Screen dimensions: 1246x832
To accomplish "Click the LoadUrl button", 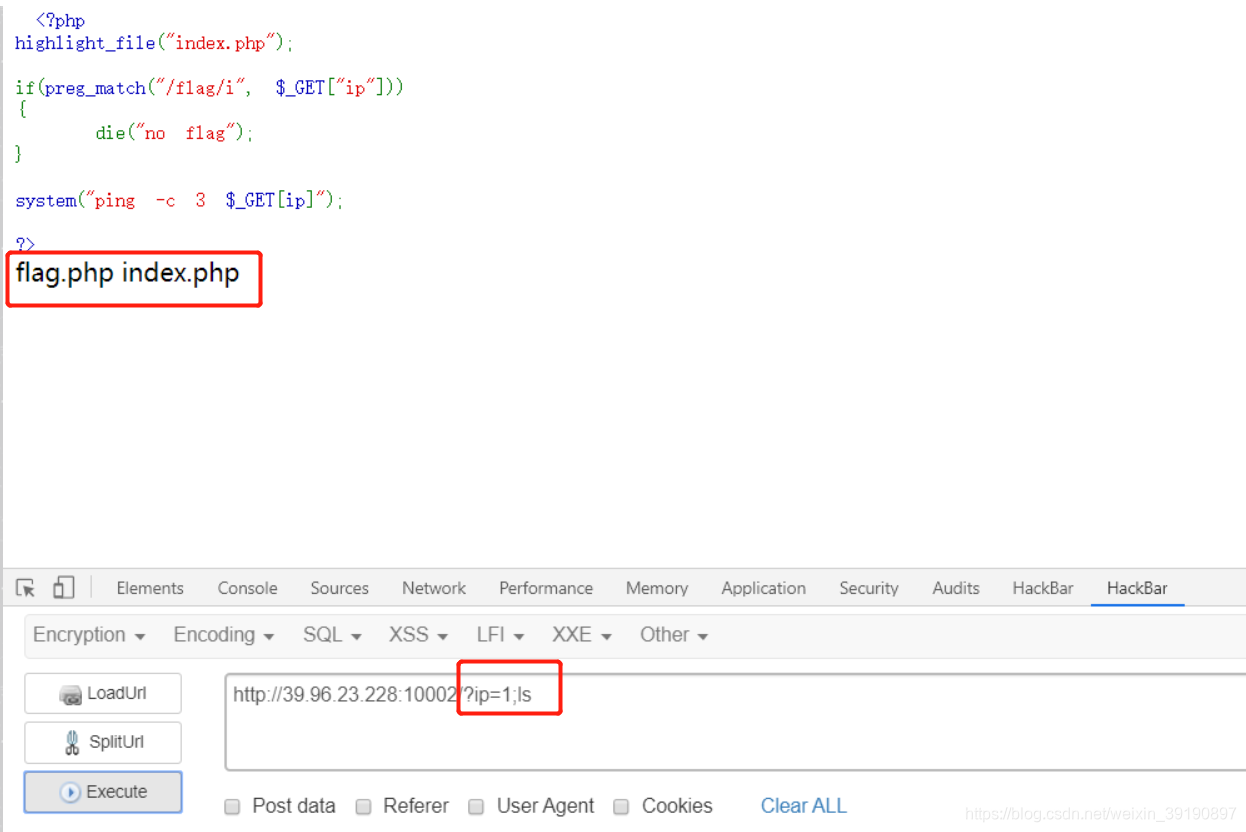I will 103,693.
